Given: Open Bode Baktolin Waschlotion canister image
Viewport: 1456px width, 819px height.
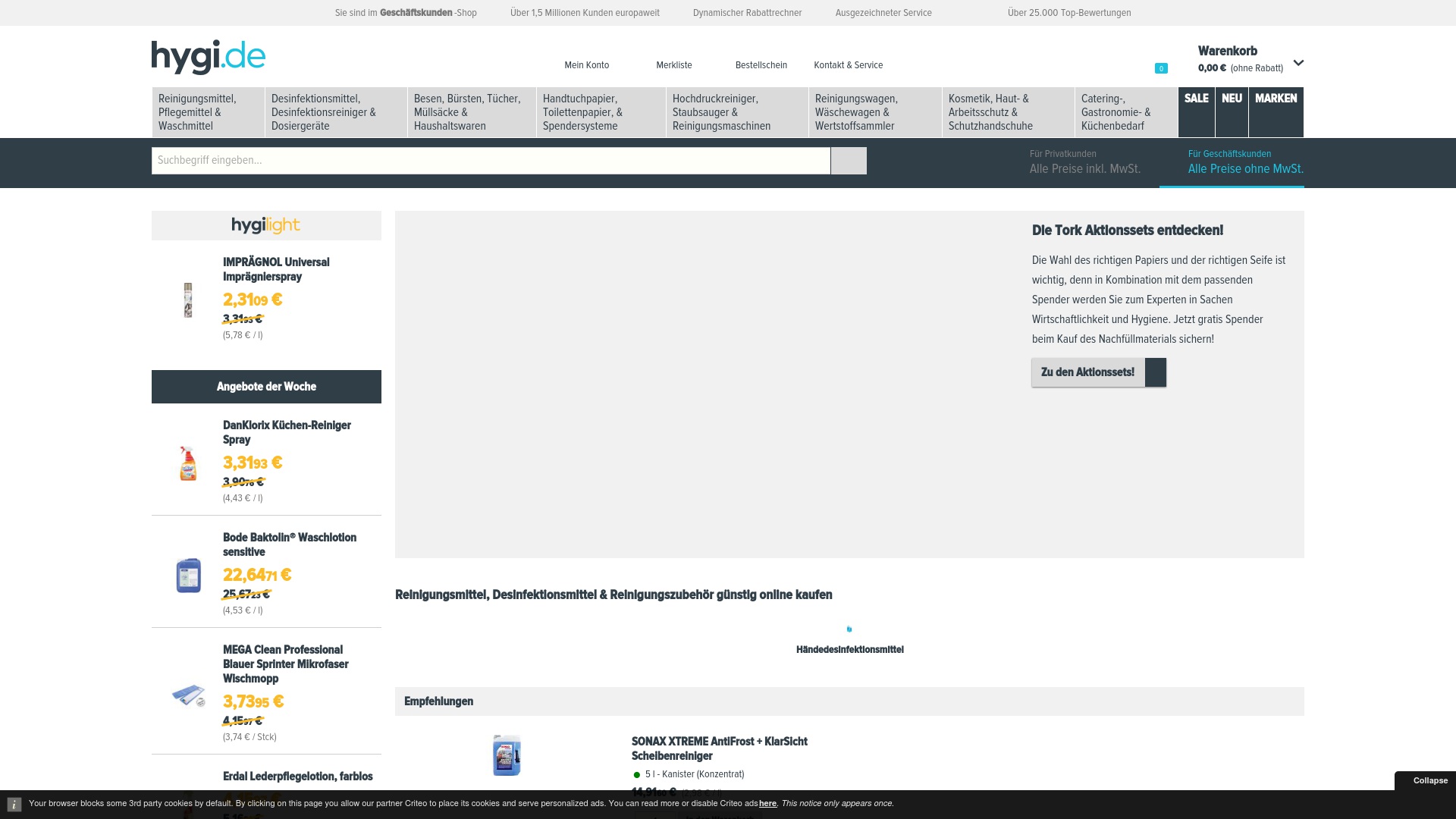Looking at the screenshot, I should tap(188, 575).
